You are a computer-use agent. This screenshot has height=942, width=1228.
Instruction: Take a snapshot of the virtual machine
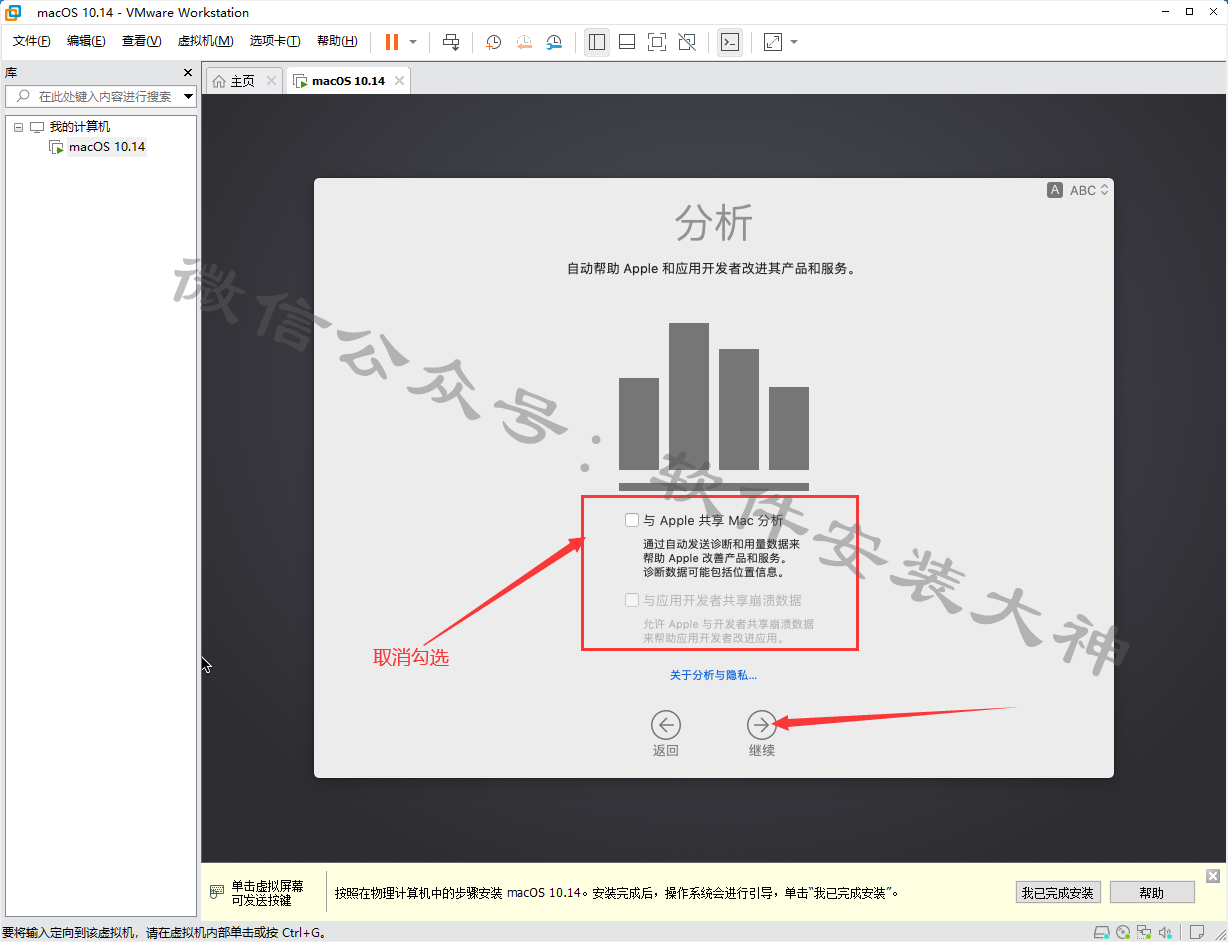[494, 42]
